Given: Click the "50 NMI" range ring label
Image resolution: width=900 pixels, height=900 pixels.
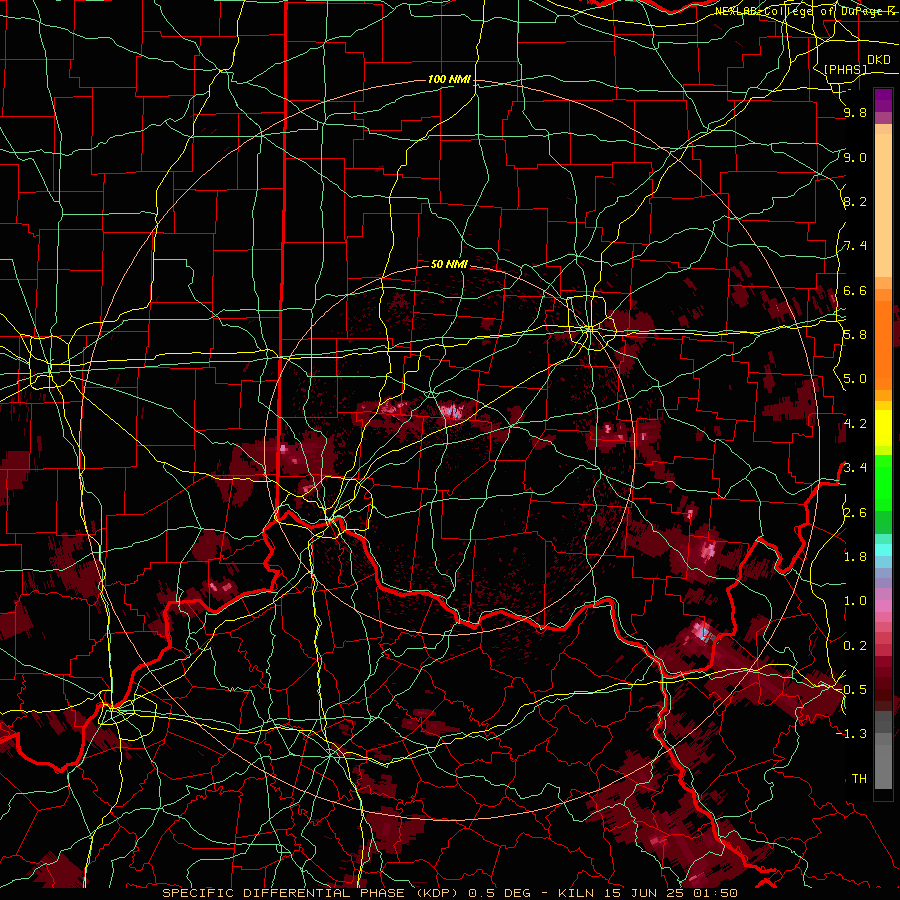Looking at the screenshot, I should point(449,264).
